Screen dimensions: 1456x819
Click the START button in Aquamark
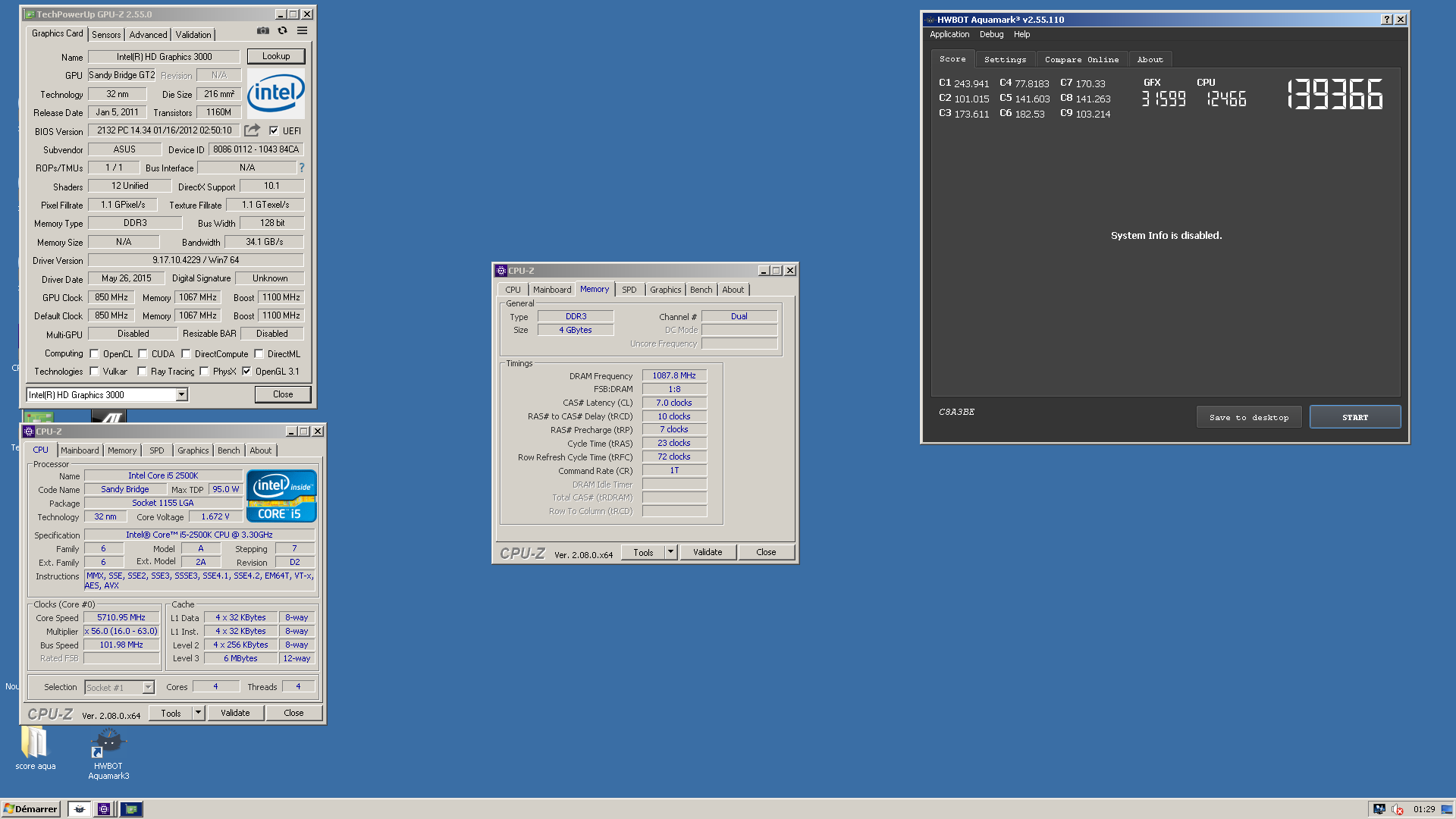click(x=1355, y=417)
